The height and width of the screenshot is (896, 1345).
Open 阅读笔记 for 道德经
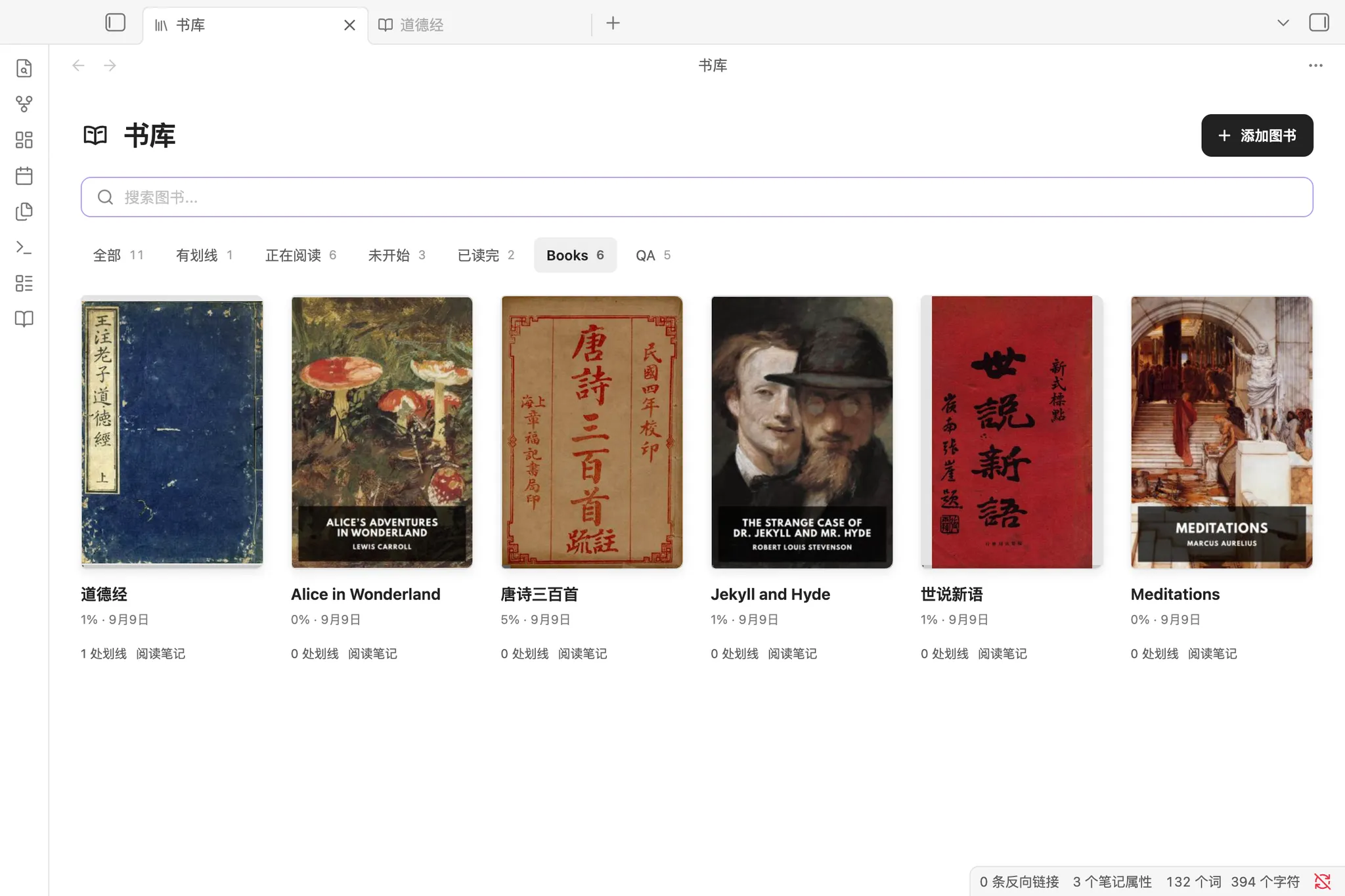(x=161, y=654)
